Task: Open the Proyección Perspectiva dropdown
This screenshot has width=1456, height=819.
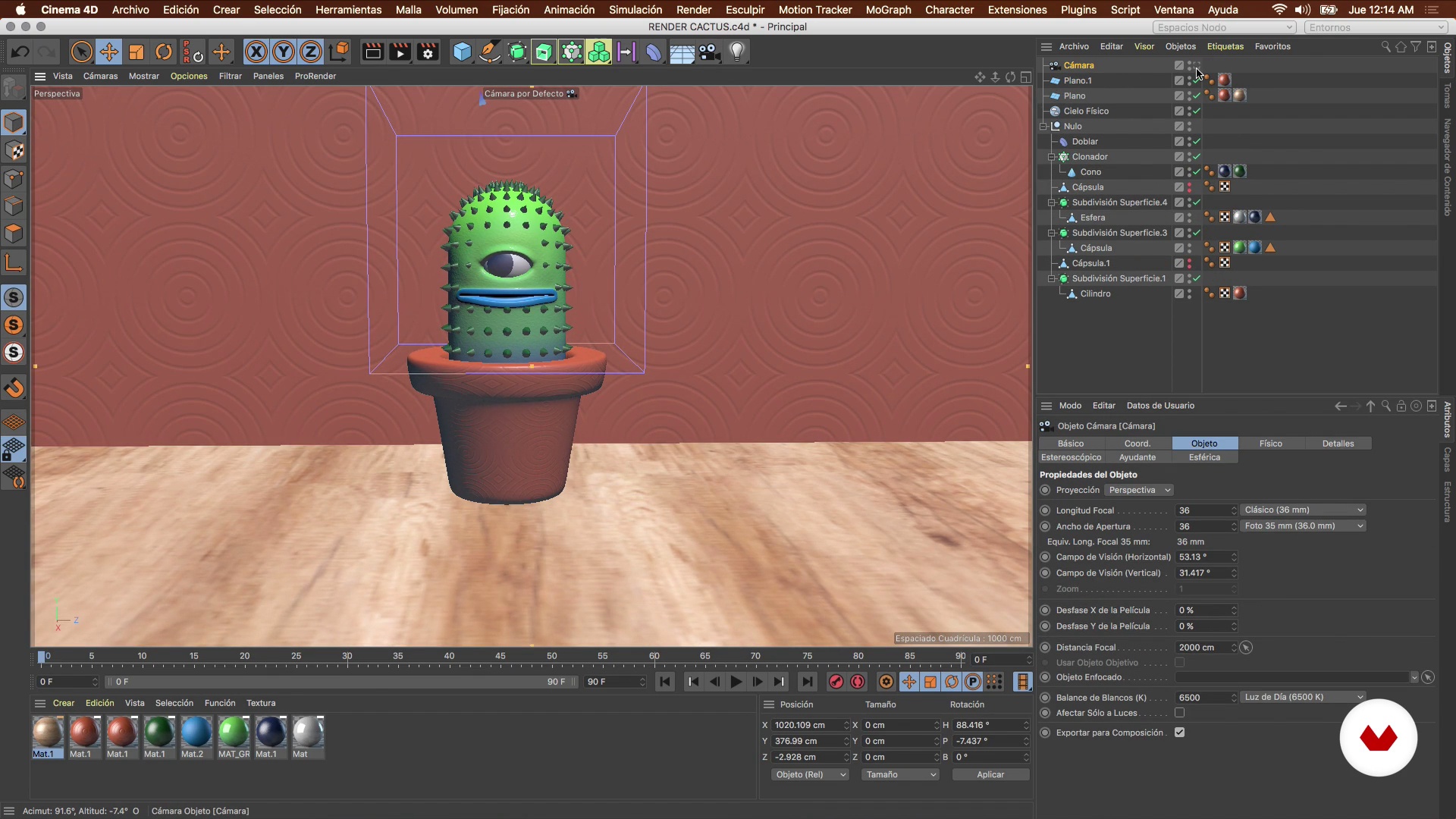Action: pos(1139,490)
